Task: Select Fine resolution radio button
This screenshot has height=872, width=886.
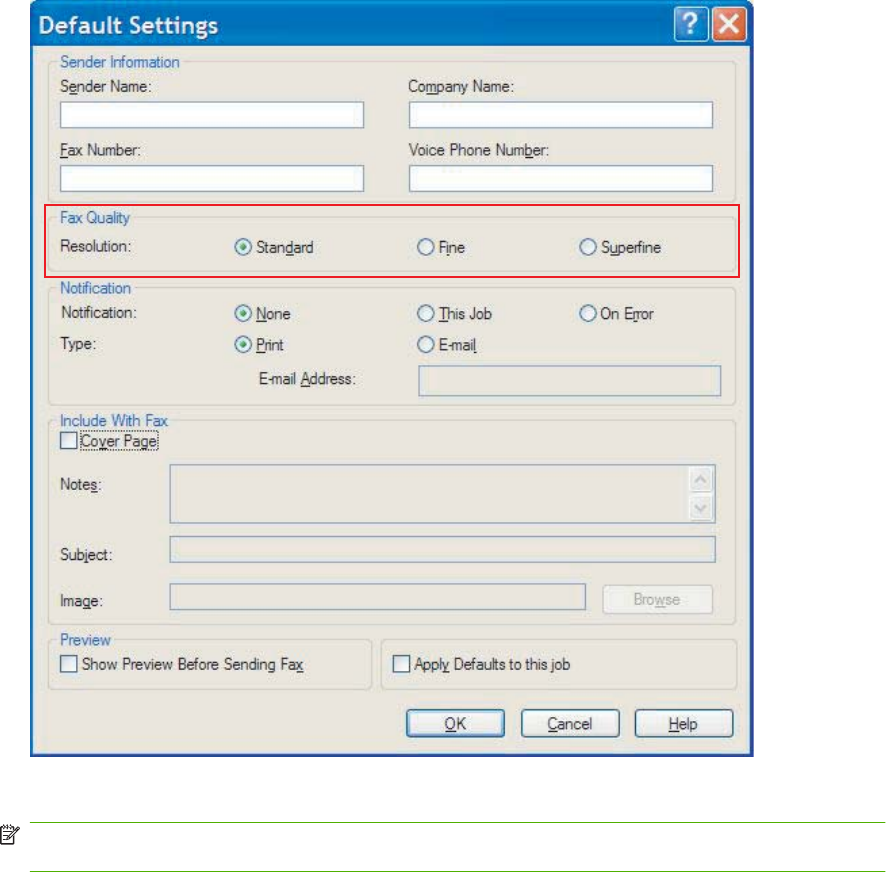Action: coord(425,248)
